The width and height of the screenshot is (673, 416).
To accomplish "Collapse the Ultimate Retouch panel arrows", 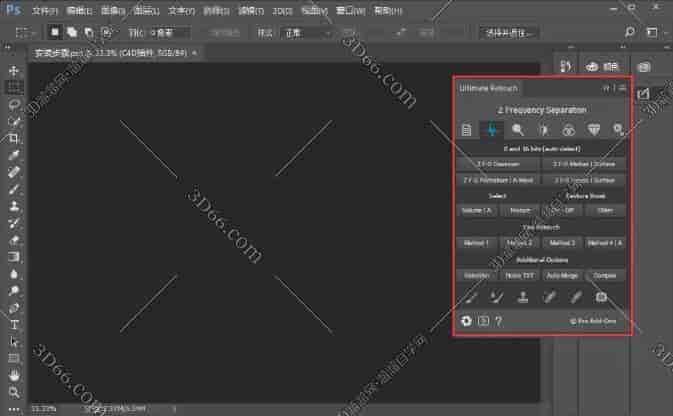I will coord(606,88).
